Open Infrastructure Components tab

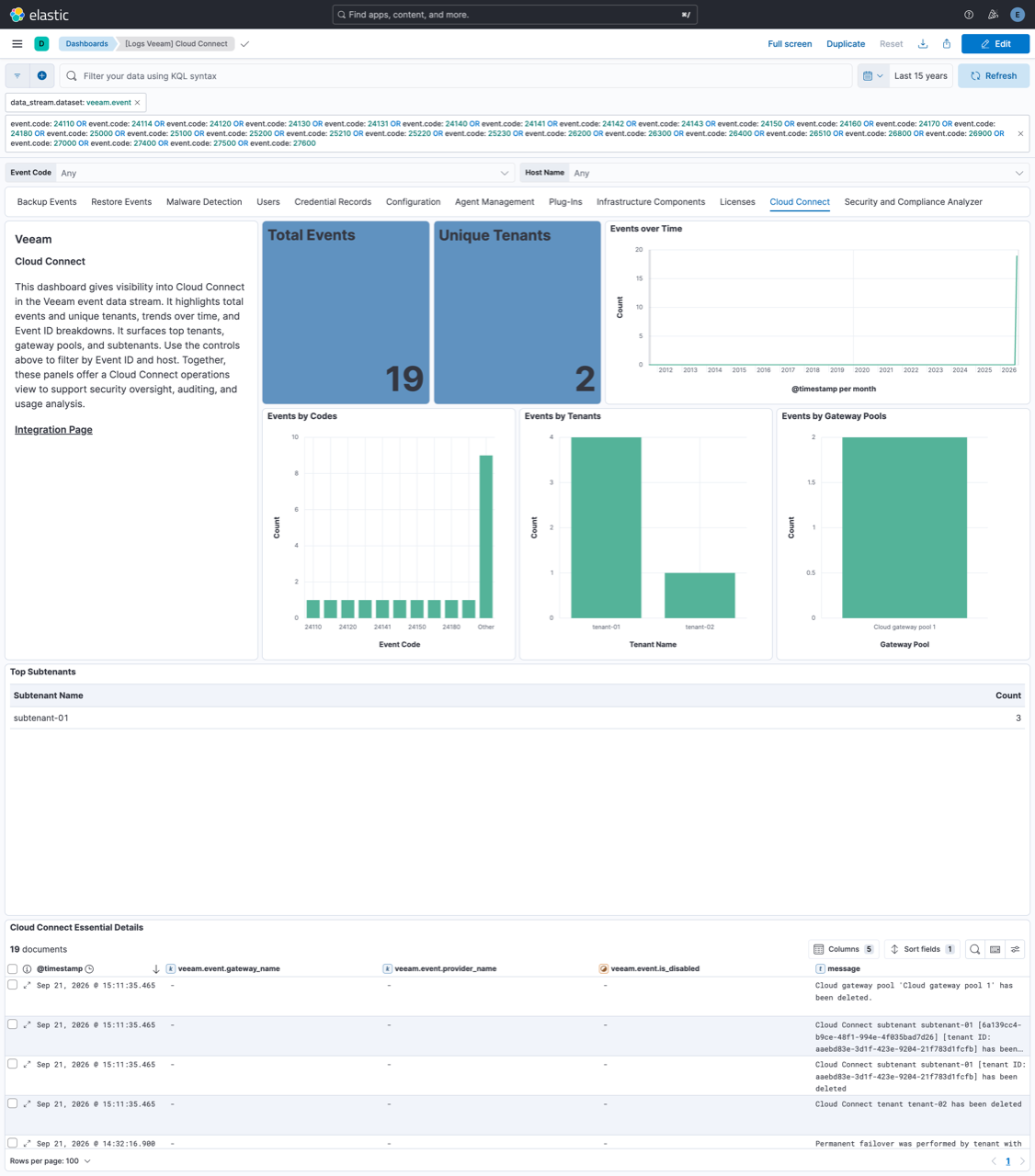coord(651,202)
